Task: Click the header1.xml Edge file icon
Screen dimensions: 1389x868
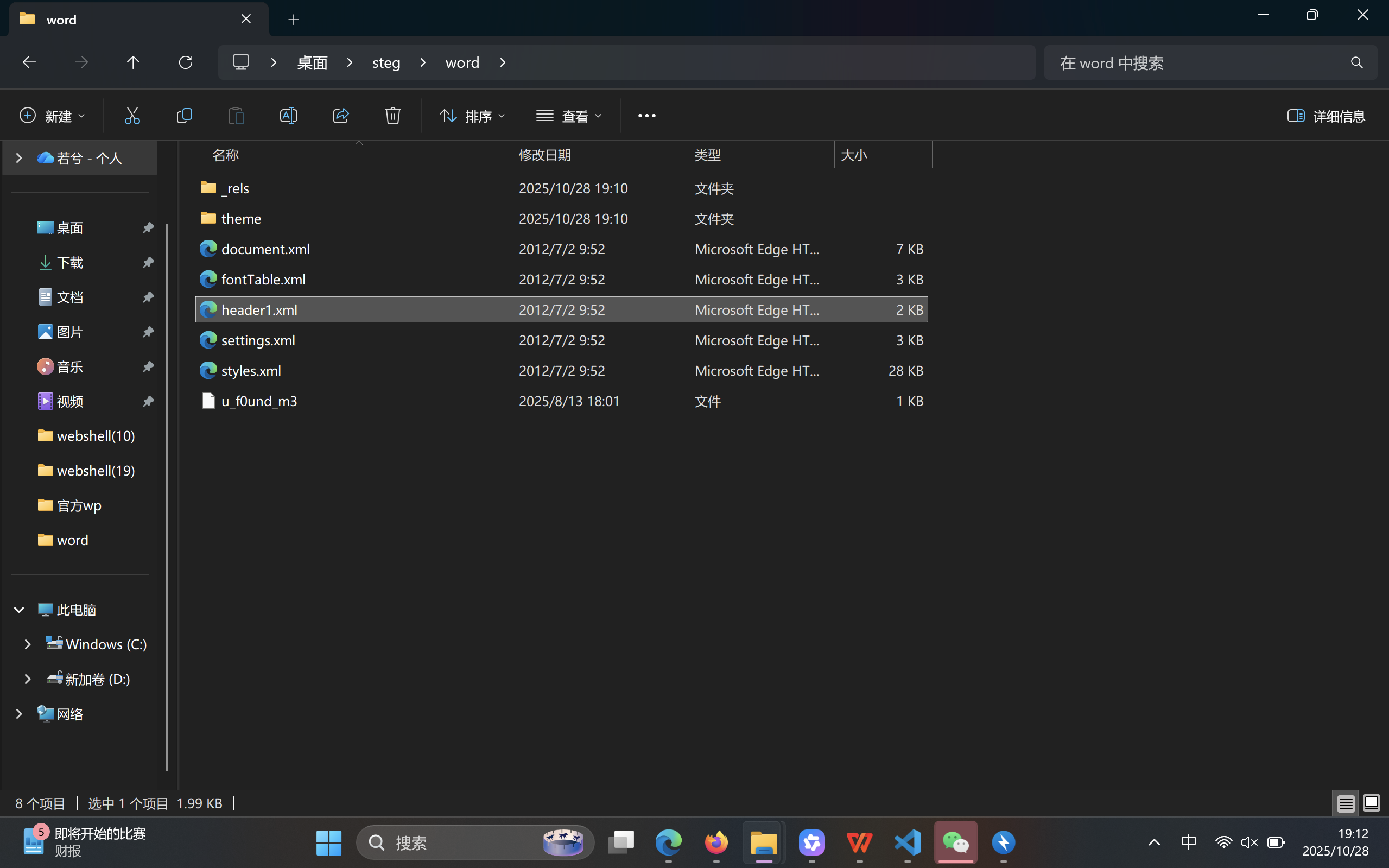Action: (x=208, y=309)
